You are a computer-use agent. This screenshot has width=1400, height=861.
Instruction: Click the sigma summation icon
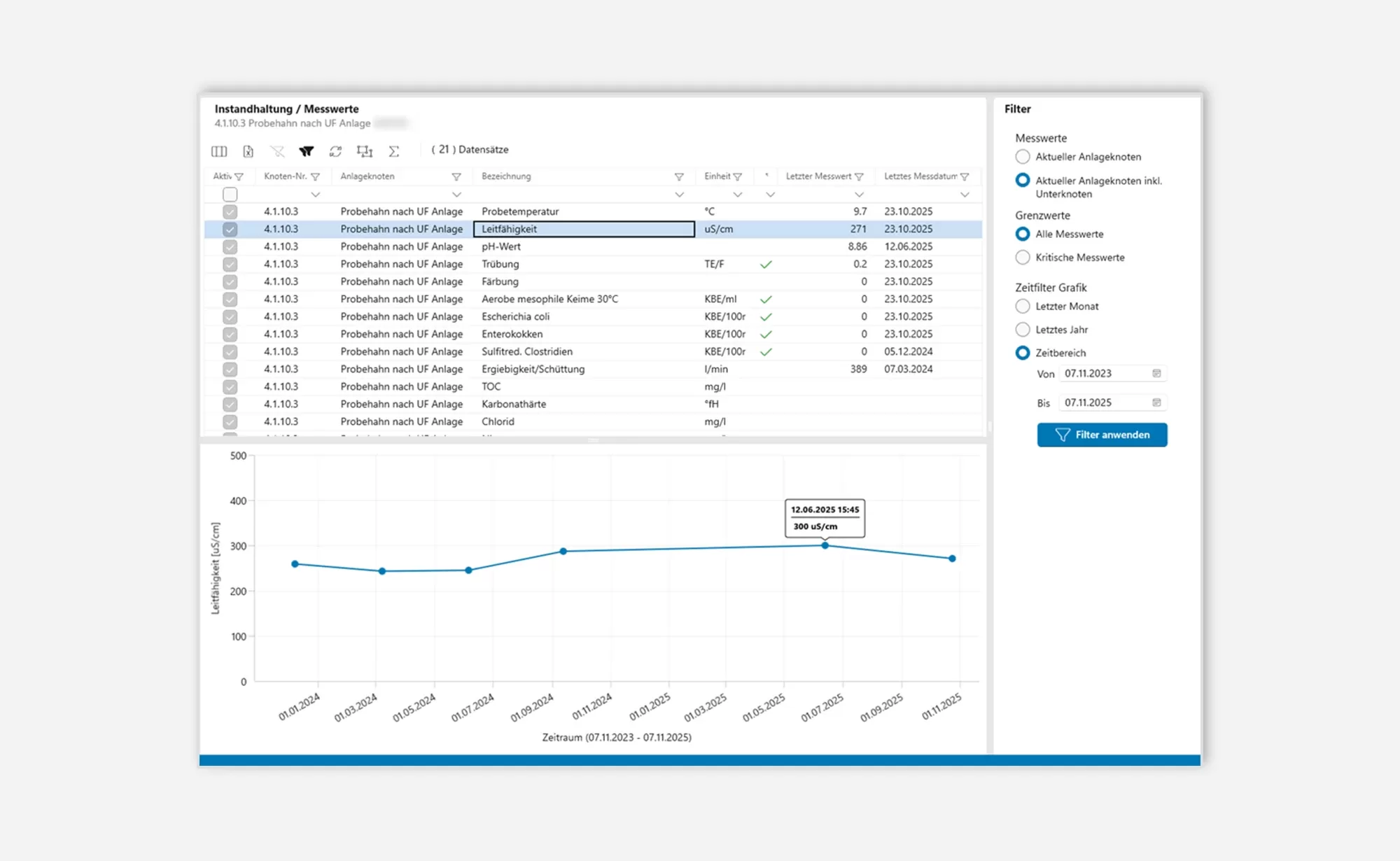point(394,151)
